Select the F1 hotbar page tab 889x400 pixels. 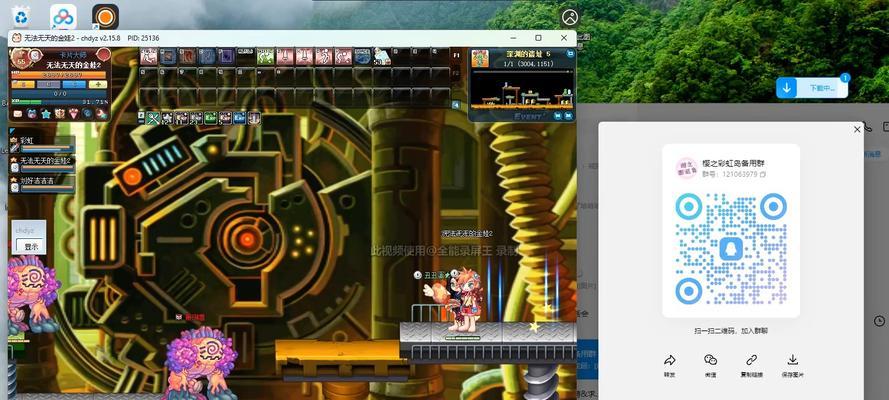[x=456, y=56]
